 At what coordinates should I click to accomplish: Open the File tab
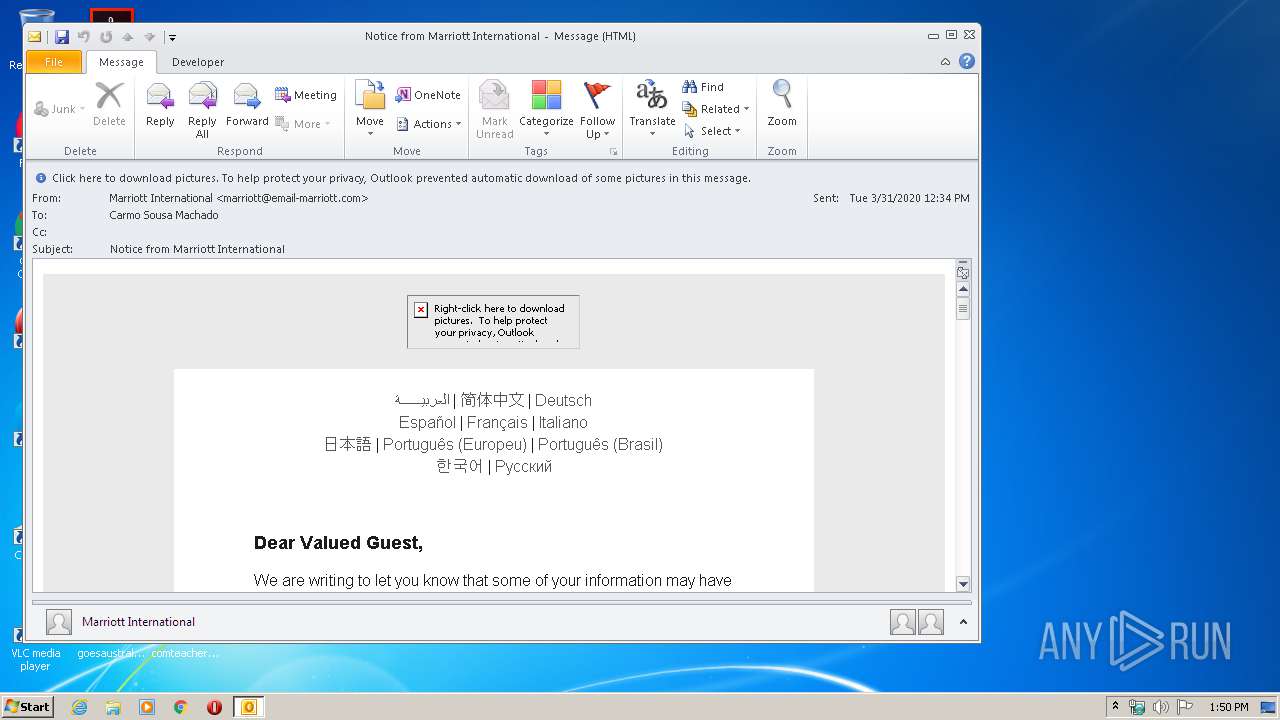point(54,62)
